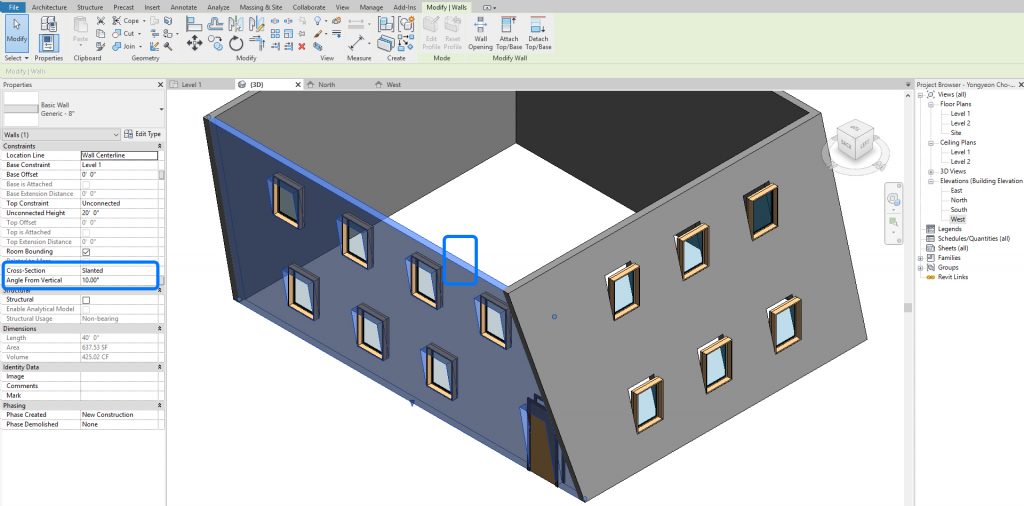Switch to the Massing & Site tab
Screen dimensions: 1024x506
[x=261, y=7]
